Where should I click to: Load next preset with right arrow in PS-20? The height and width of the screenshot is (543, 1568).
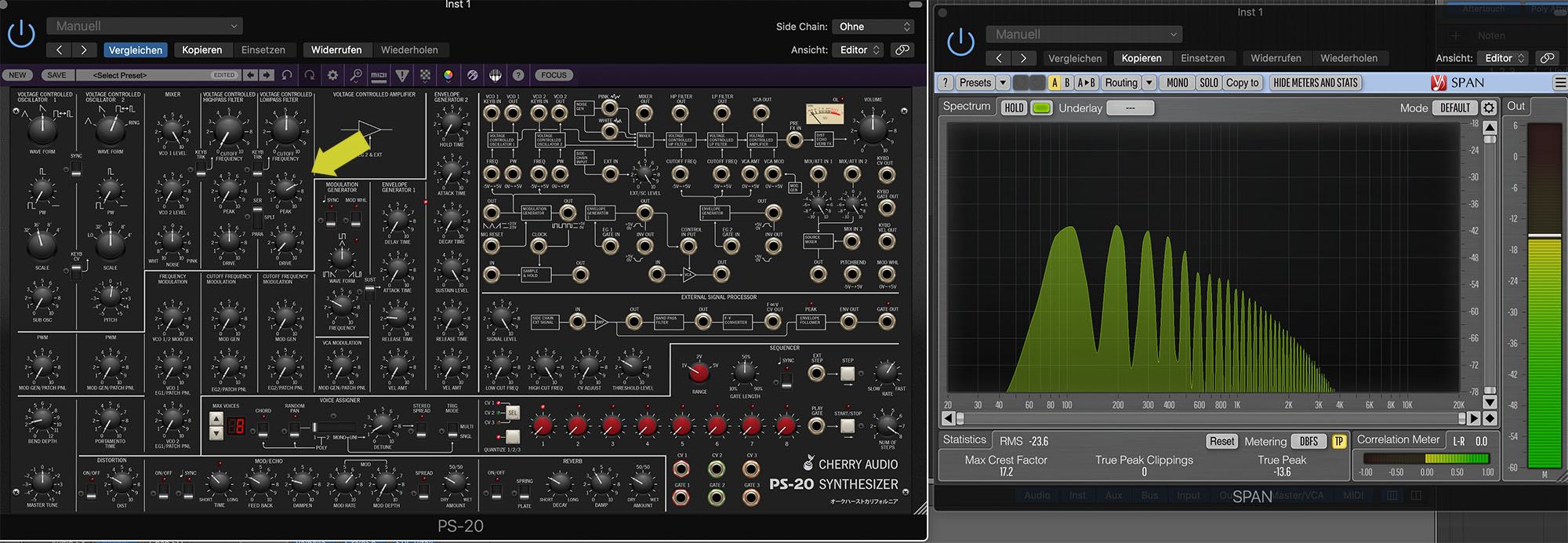[267, 75]
